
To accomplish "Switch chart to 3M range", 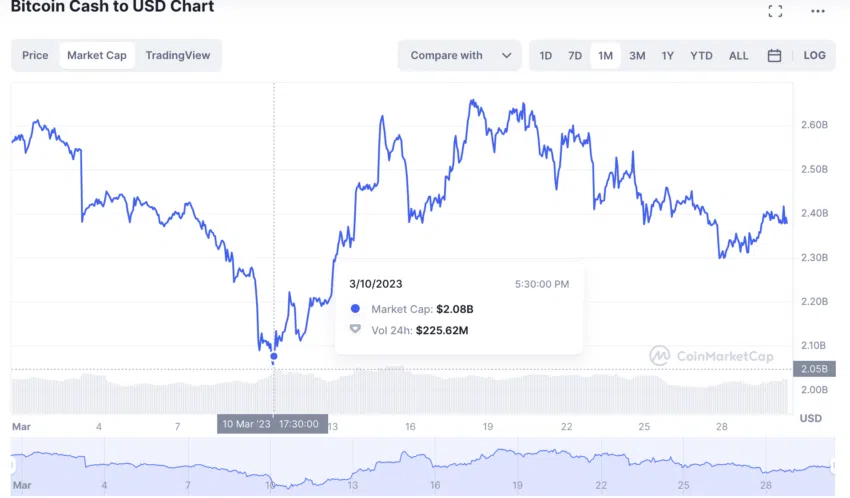I will (x=637, y=56).
